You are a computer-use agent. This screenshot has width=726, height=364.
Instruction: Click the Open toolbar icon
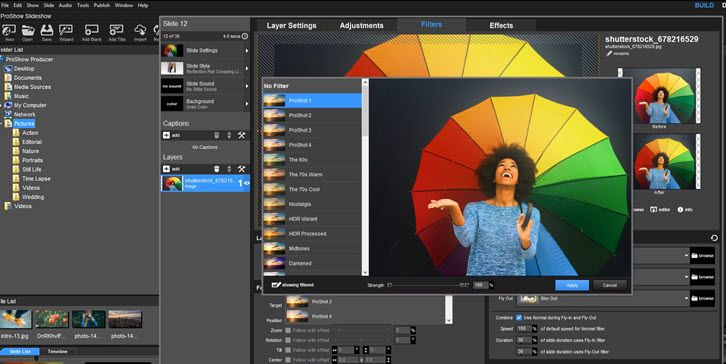pos(28,31)
